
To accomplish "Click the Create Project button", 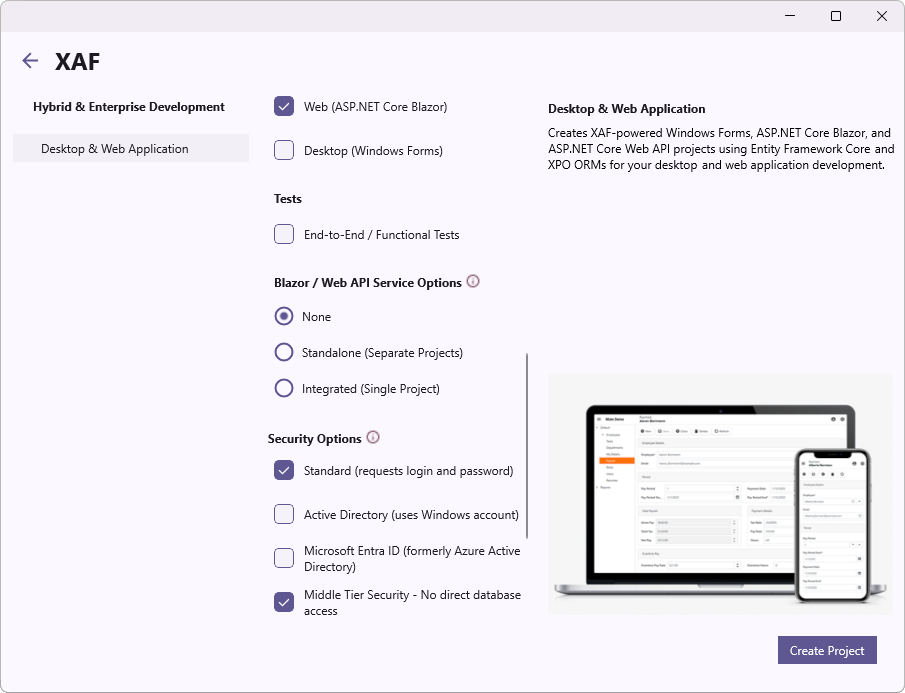I will point(827,650).
